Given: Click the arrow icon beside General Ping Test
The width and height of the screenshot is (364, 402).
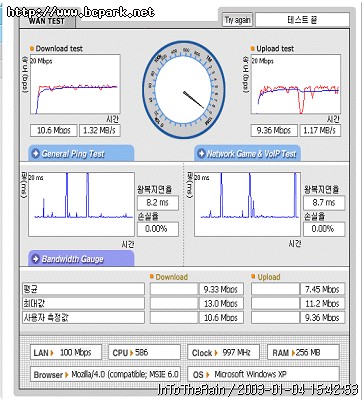Looking at the screenshot, I should click(x=35, y=154).
